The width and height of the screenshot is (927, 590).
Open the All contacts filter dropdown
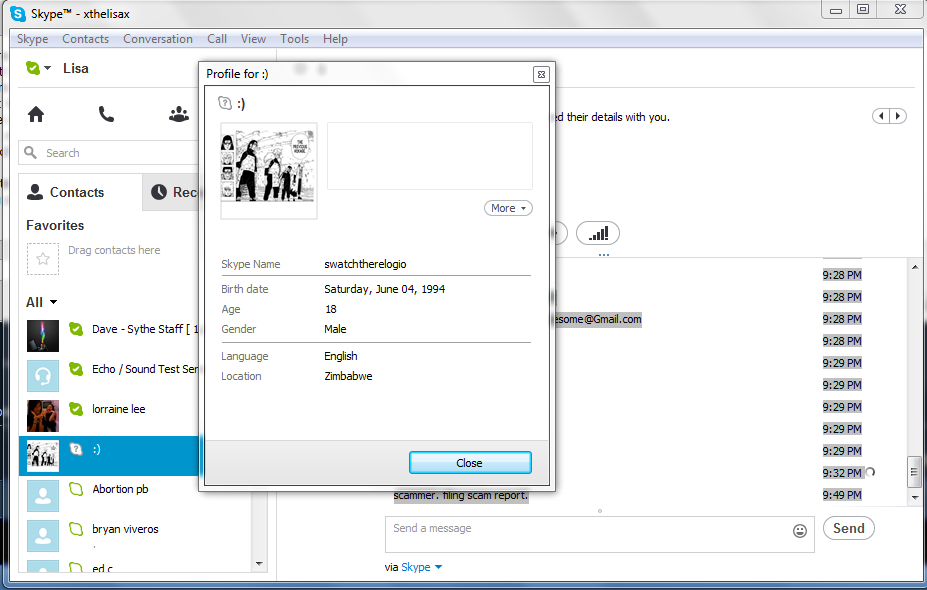coord(41,302)
